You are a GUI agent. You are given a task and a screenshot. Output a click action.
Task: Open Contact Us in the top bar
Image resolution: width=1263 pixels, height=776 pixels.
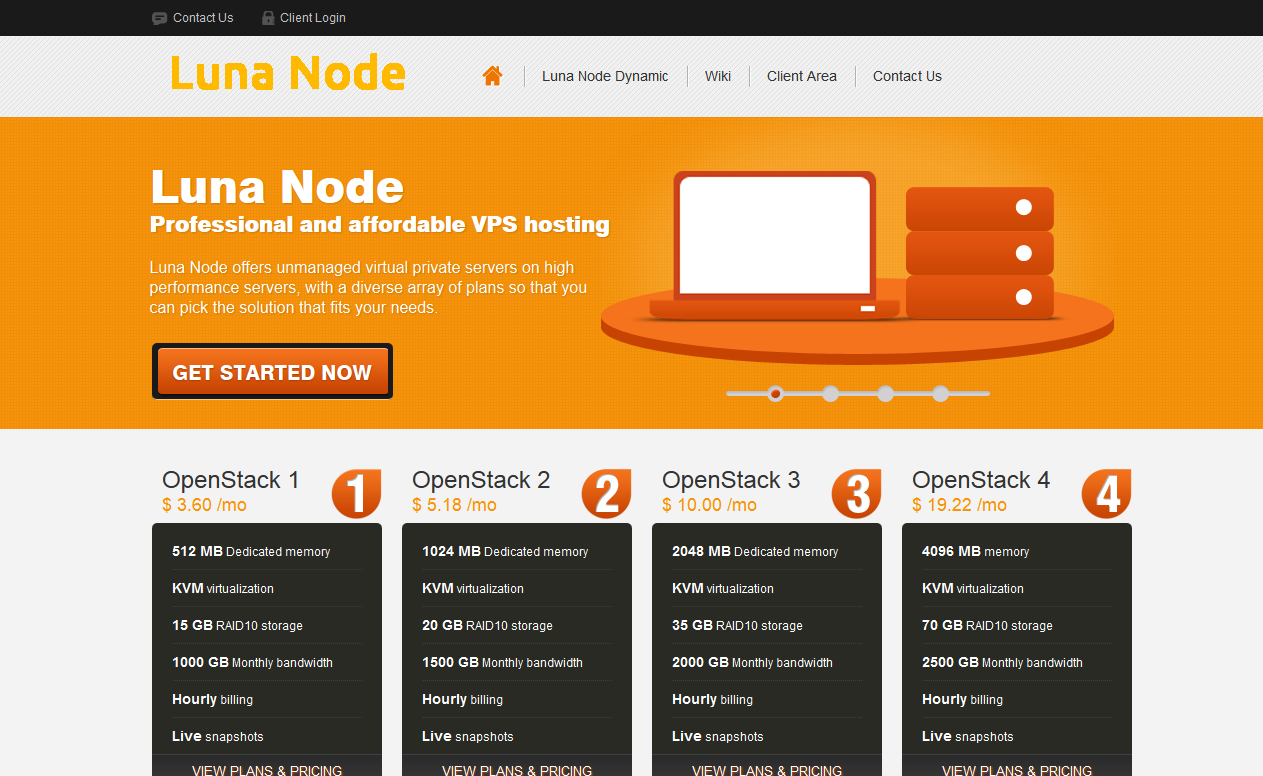tap(203, 18)
